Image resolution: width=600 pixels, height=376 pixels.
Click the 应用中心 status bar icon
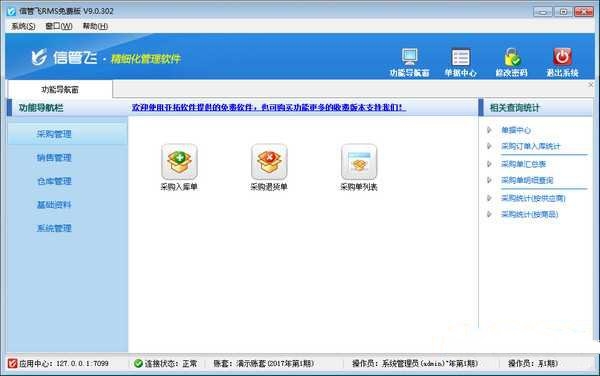click(12, 363)
